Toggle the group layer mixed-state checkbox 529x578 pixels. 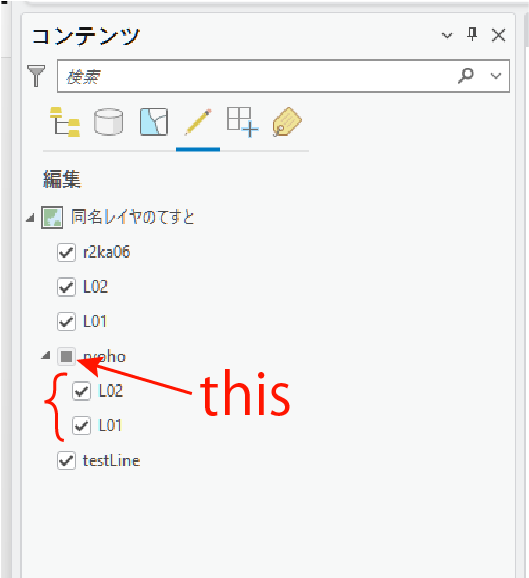coord(66,356)
